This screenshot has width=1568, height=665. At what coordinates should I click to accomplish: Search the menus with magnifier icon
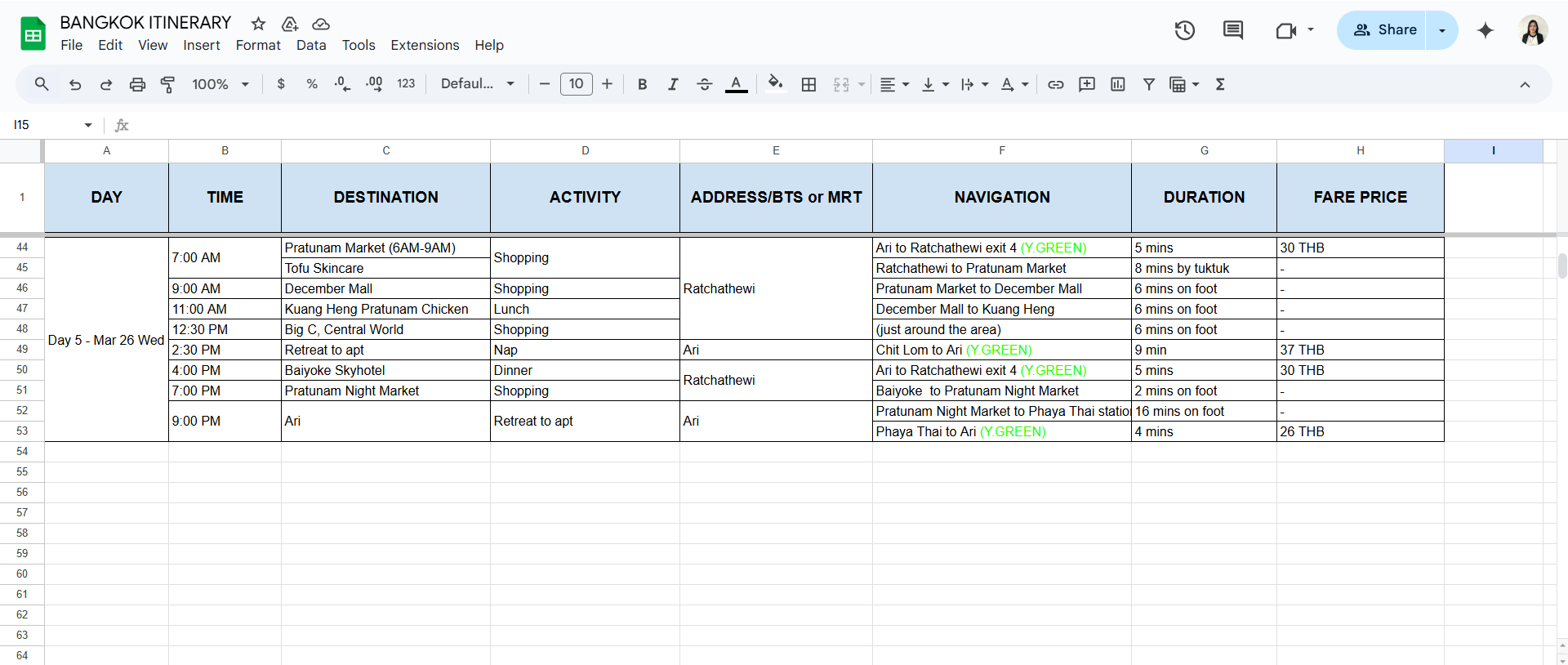click(x=42, y=84)
